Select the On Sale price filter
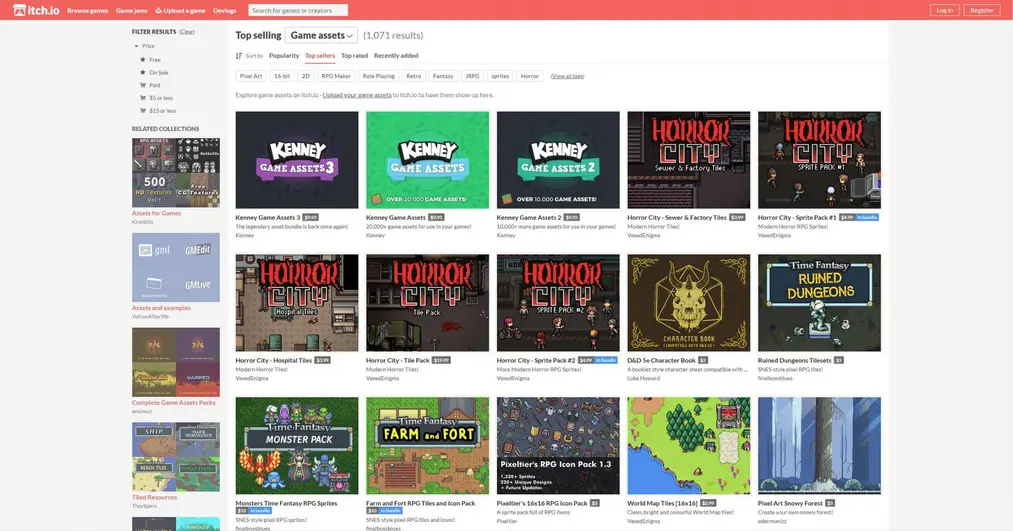1013x531 pixels. [143, 72]
